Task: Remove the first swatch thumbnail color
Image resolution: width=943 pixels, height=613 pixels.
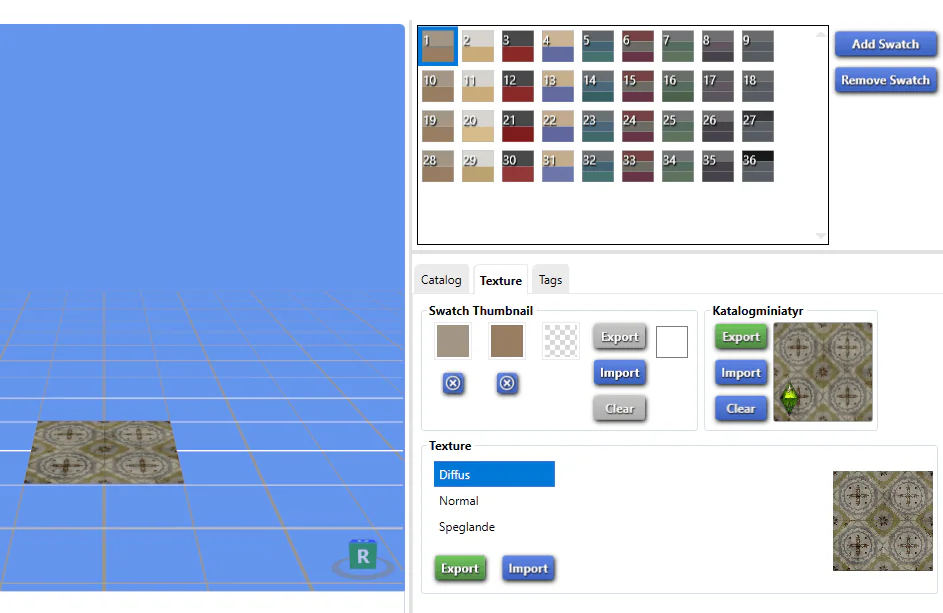Action: 453,383
